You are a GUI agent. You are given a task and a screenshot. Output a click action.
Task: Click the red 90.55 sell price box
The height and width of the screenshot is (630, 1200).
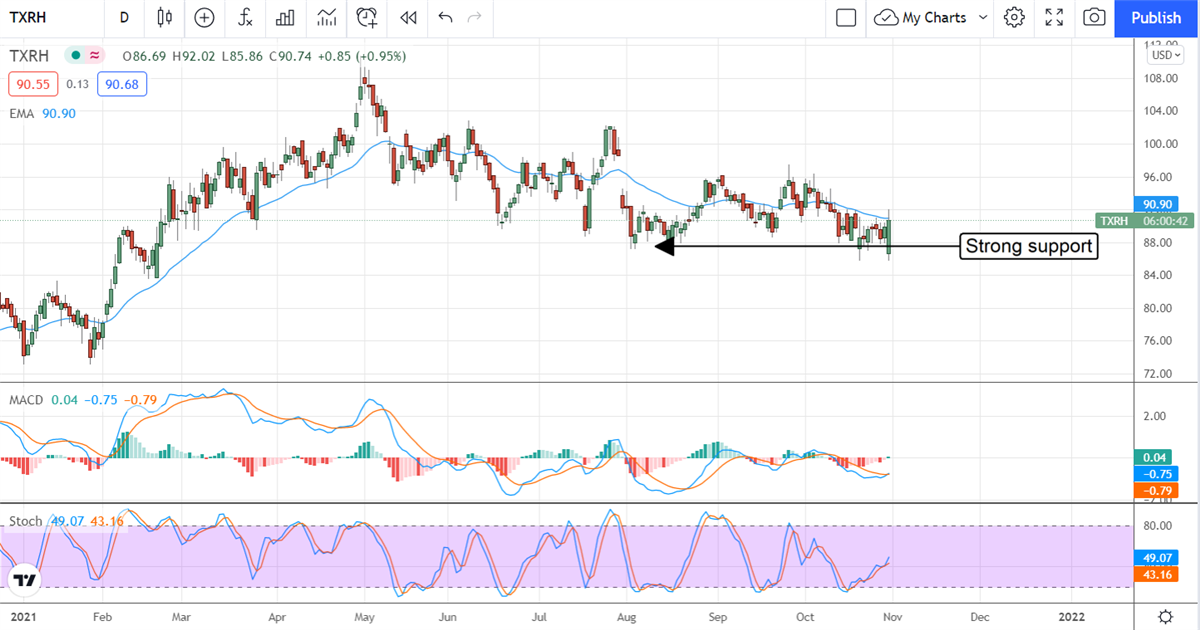[32, 84]
